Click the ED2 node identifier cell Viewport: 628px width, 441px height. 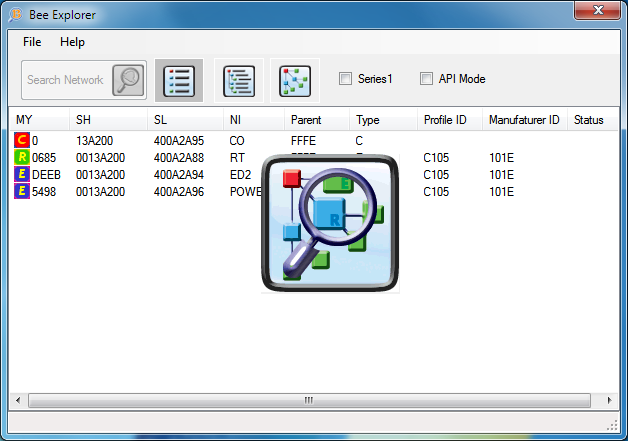(240, 175)
